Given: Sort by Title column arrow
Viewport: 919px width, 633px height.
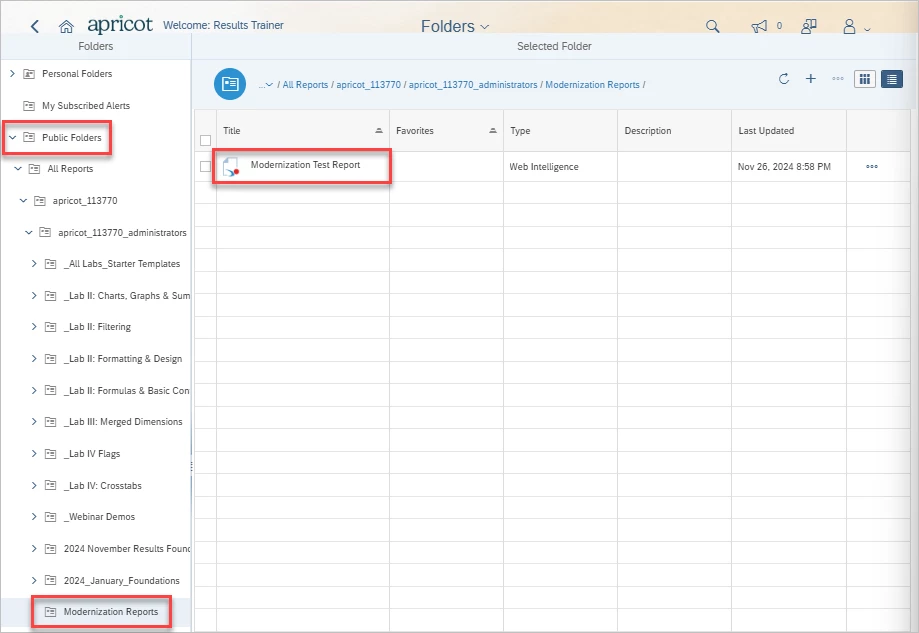Looking at the screenshot, I should (x=379, y=131).
